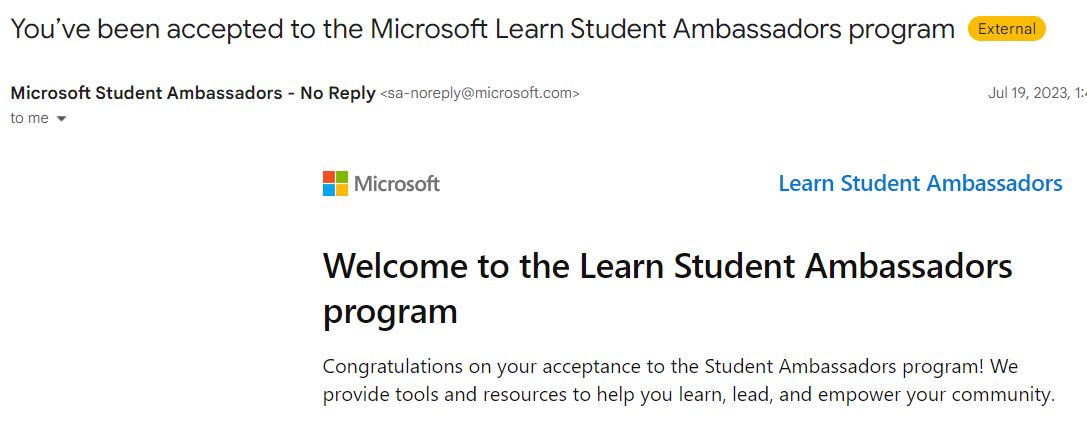Screen dimensions: 1087x437
Task: Click the green square of the Microsoft logo
Action: point(342,177)
